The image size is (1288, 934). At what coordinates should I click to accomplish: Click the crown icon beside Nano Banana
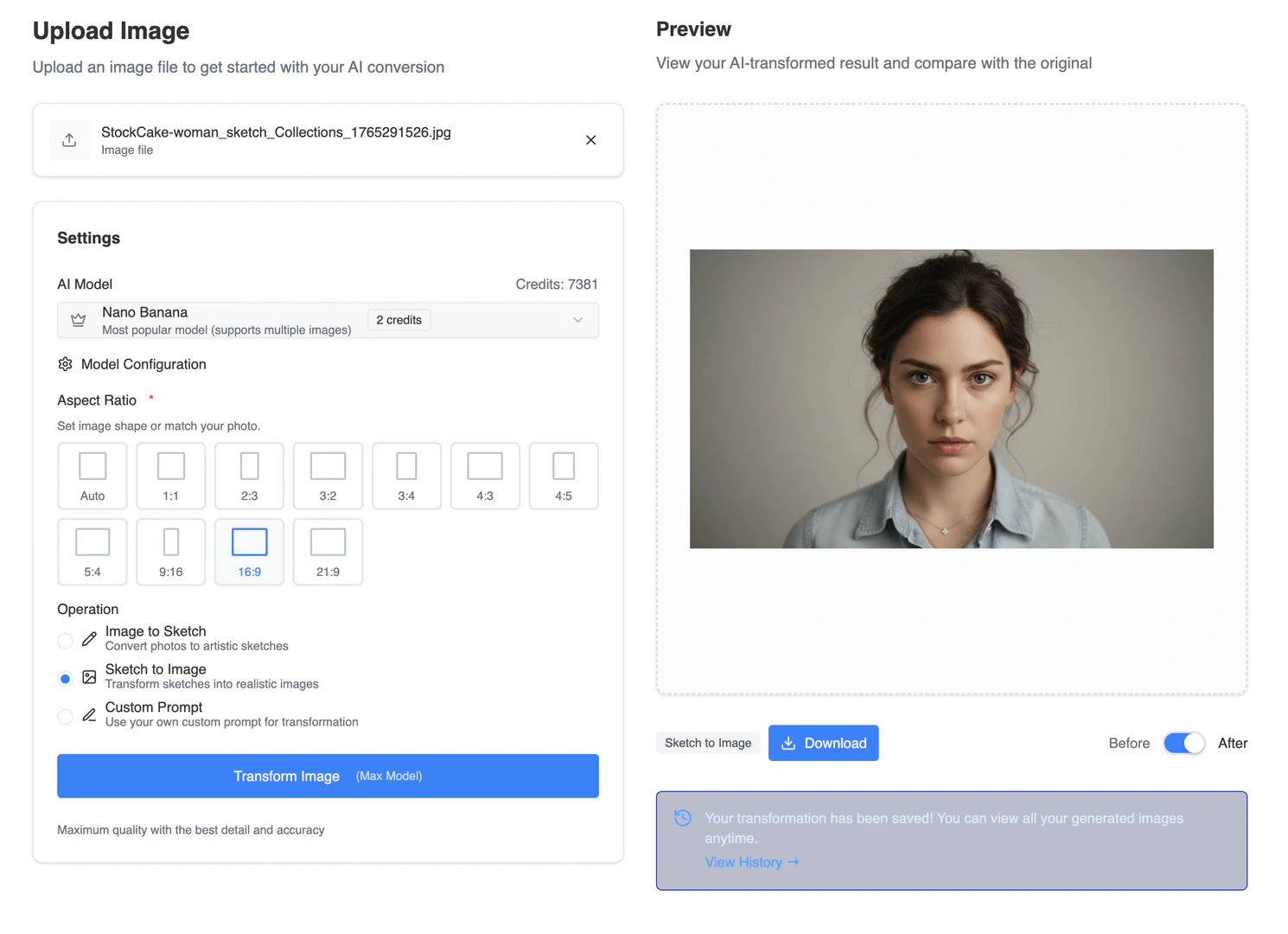[79, 319]
